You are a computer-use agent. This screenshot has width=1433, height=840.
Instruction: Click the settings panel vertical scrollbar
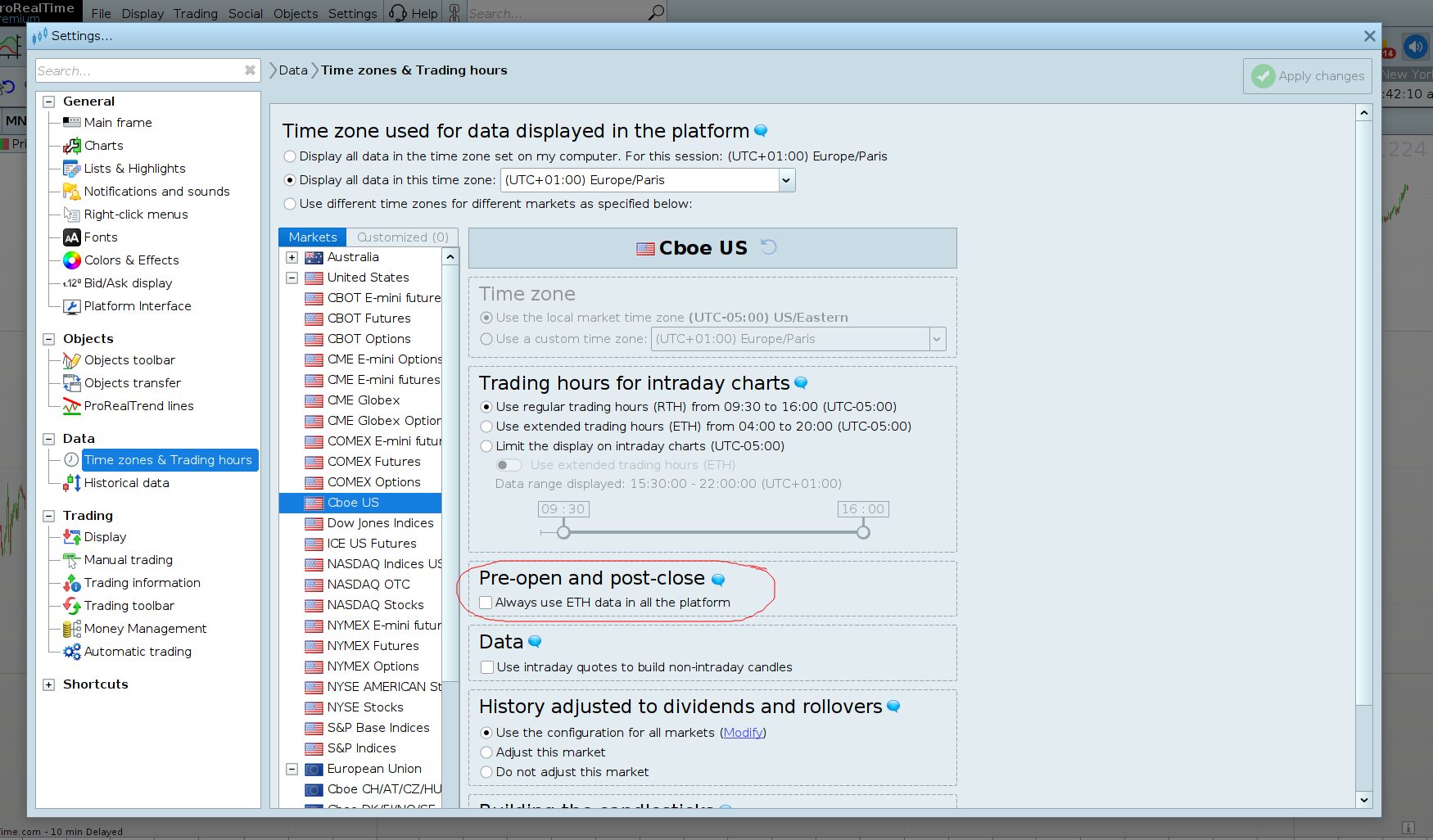1363,413
